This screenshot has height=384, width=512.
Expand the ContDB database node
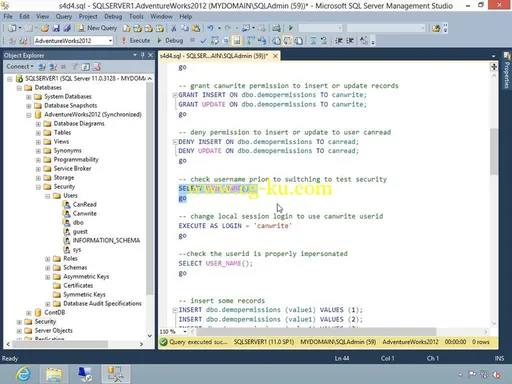tap(29, 313)
